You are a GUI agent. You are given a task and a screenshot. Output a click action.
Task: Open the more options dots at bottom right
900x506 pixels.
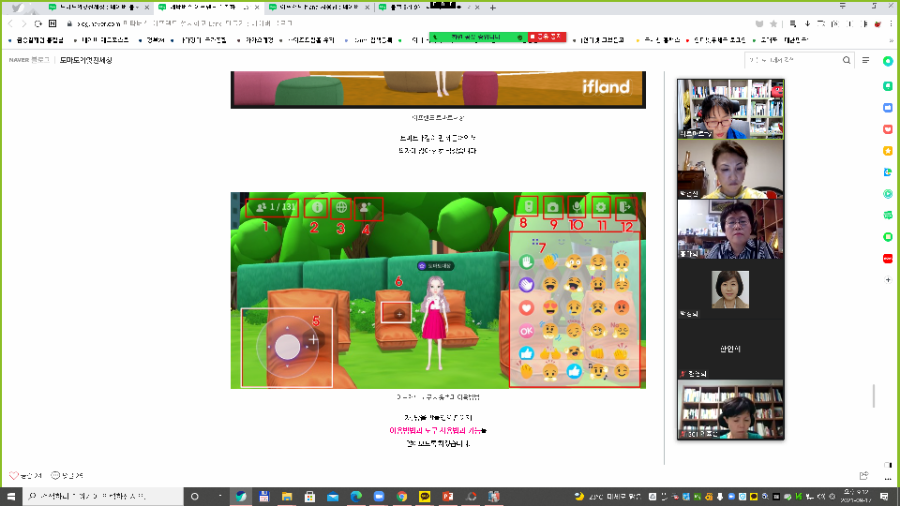point(888,478)
